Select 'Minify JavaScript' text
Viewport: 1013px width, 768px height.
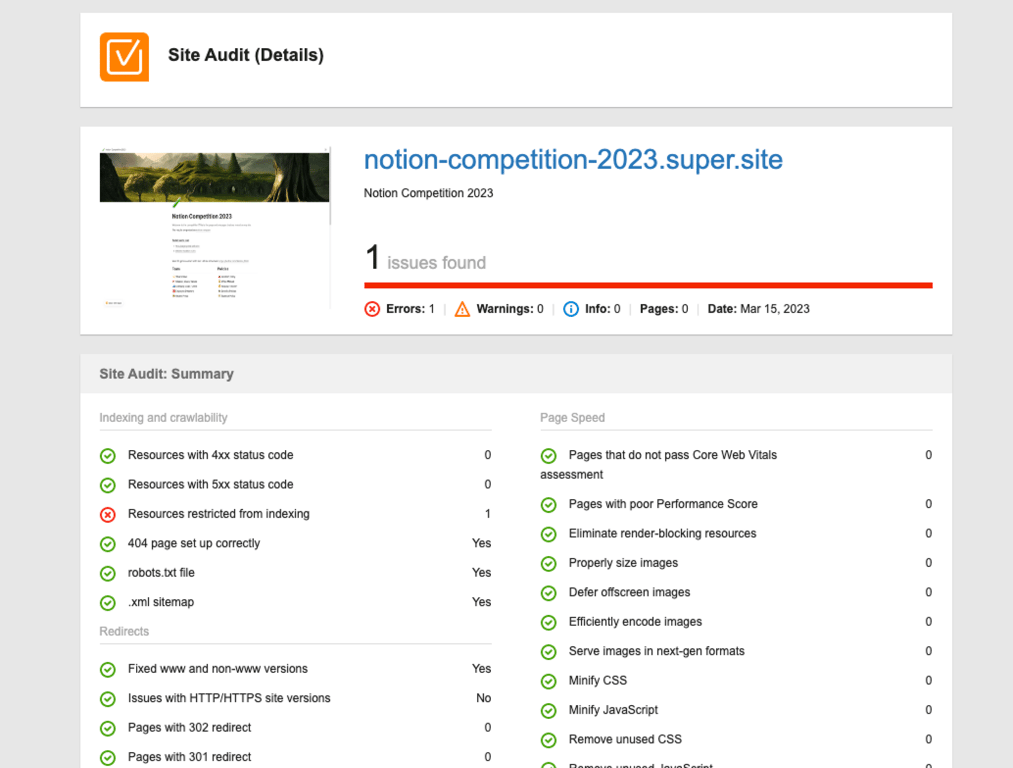(613, 710)
